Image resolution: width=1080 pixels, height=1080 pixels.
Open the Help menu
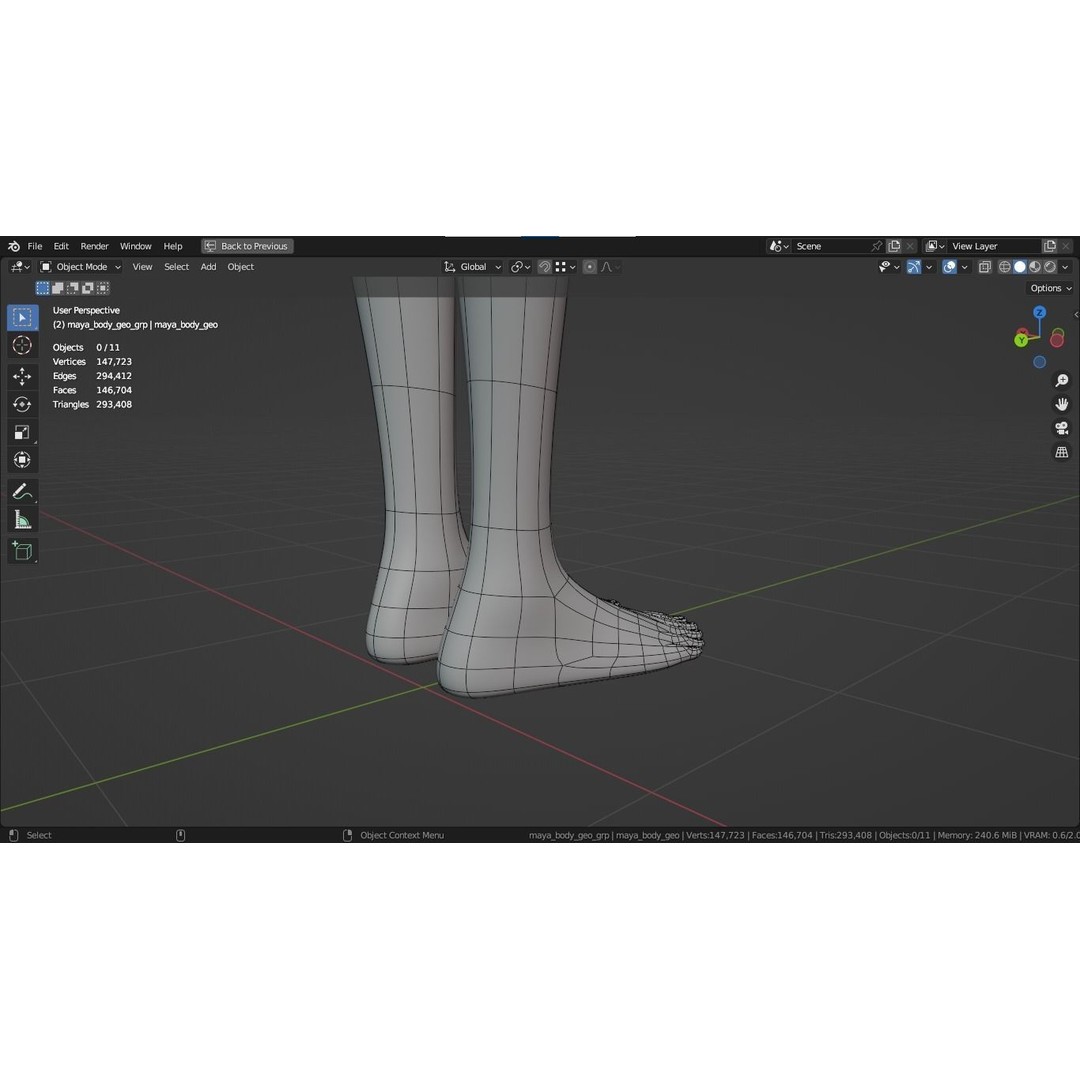click(173, 246)
